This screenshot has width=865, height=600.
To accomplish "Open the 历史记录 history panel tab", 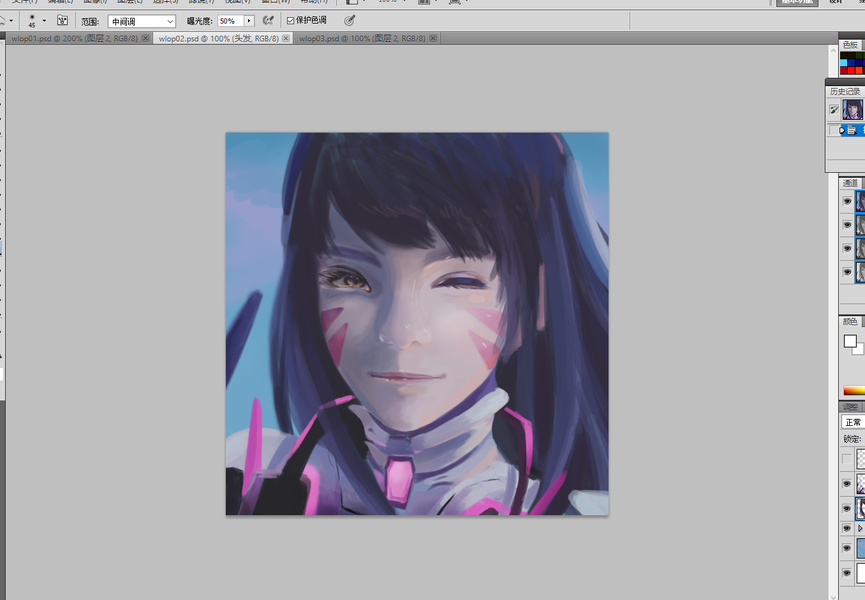I will (845, 92).
